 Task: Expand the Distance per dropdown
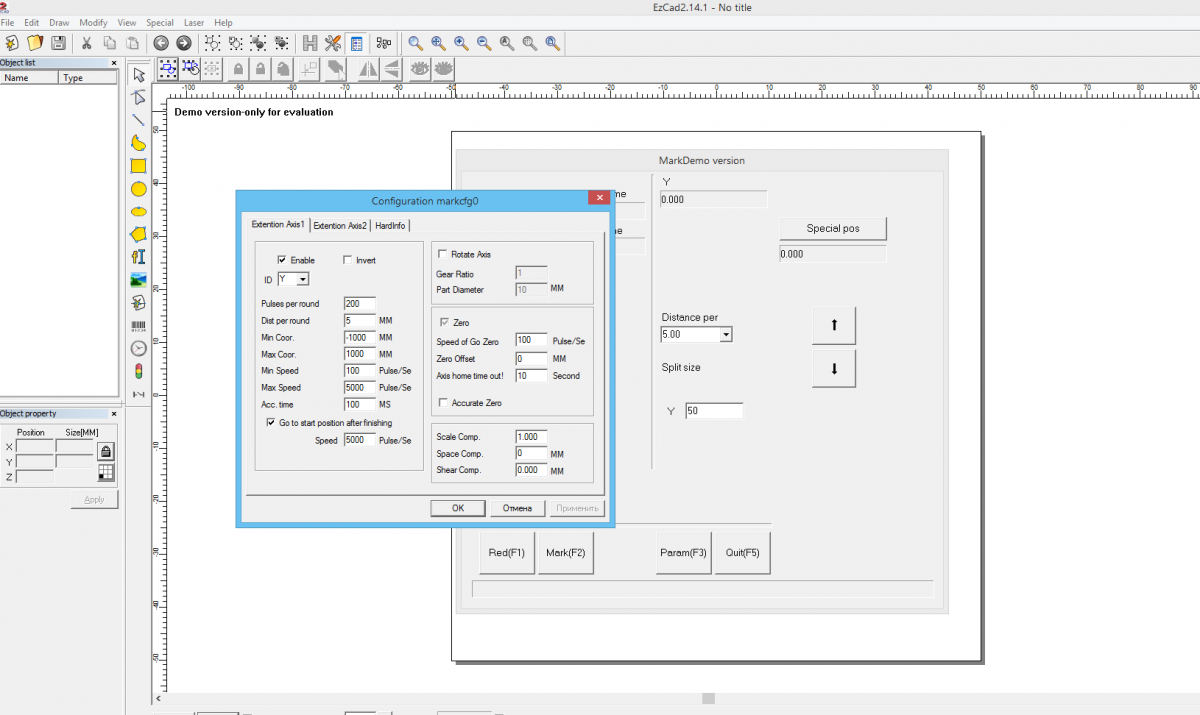726,334
